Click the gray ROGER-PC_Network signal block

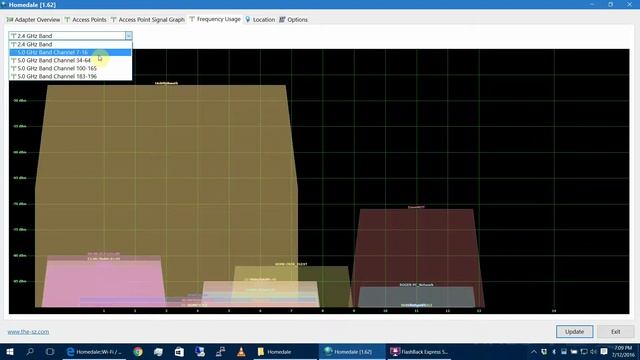point(416,296)
